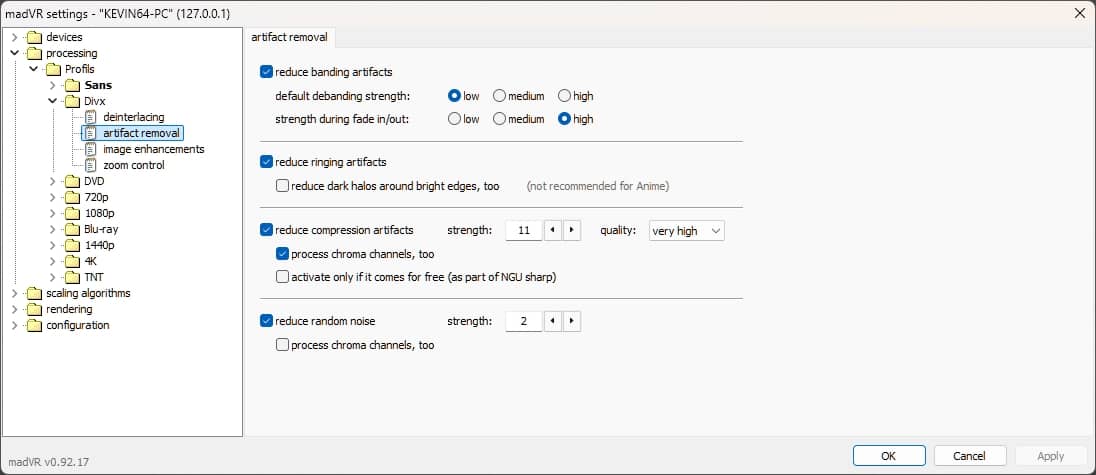Enable reduce dark halos around bright edges
This screenshot has height=475, width=1096.
(x=282, y=186)
